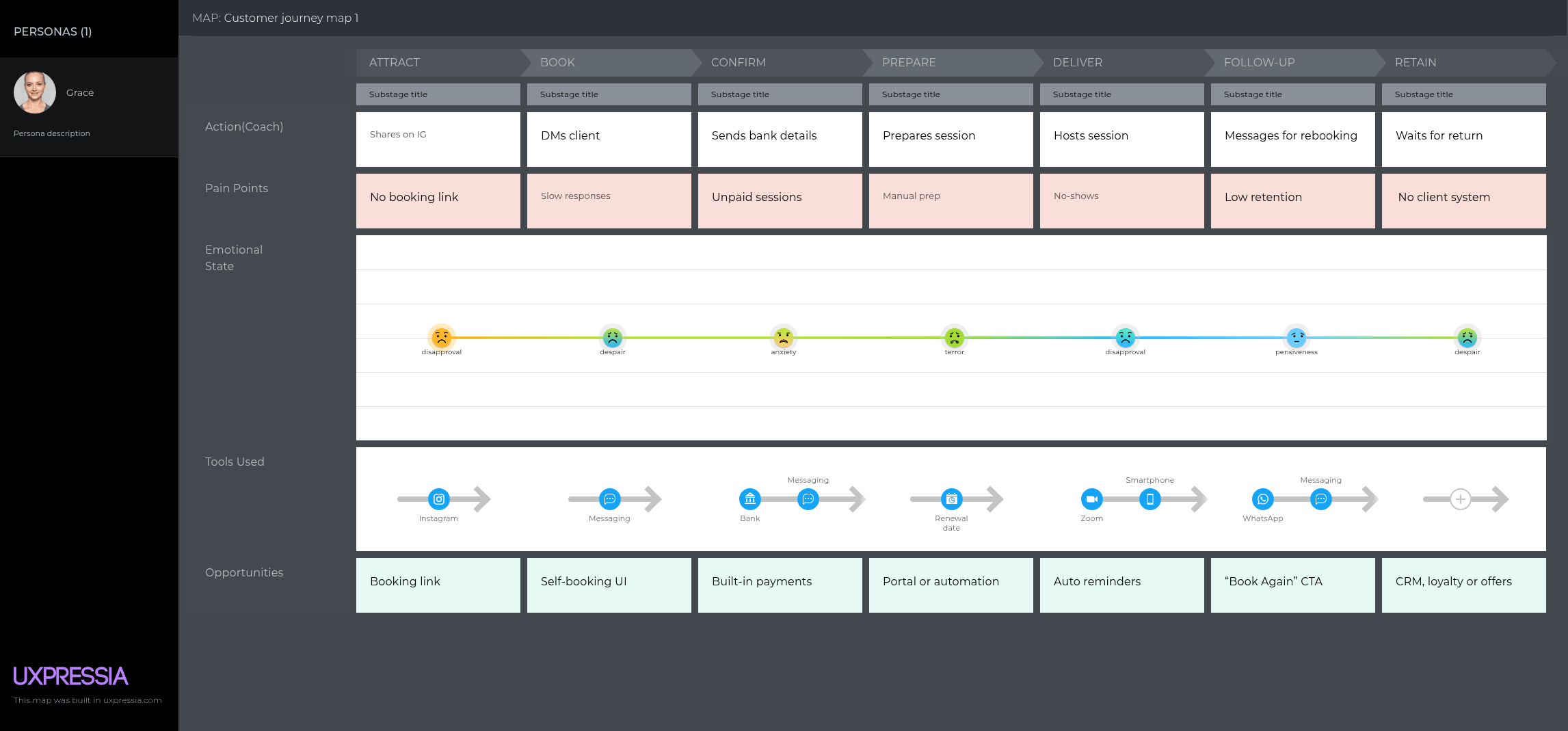Click the Smartphone icon in DELIVER stage
The height and width of the screenshot is (731, 1568).
click(x=1150, y=499)
